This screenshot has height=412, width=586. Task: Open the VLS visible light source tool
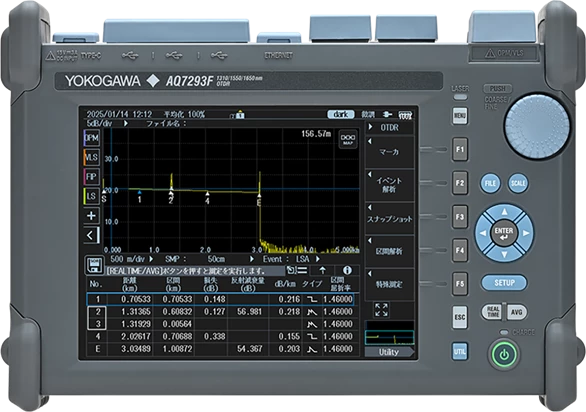click(92, 157)
